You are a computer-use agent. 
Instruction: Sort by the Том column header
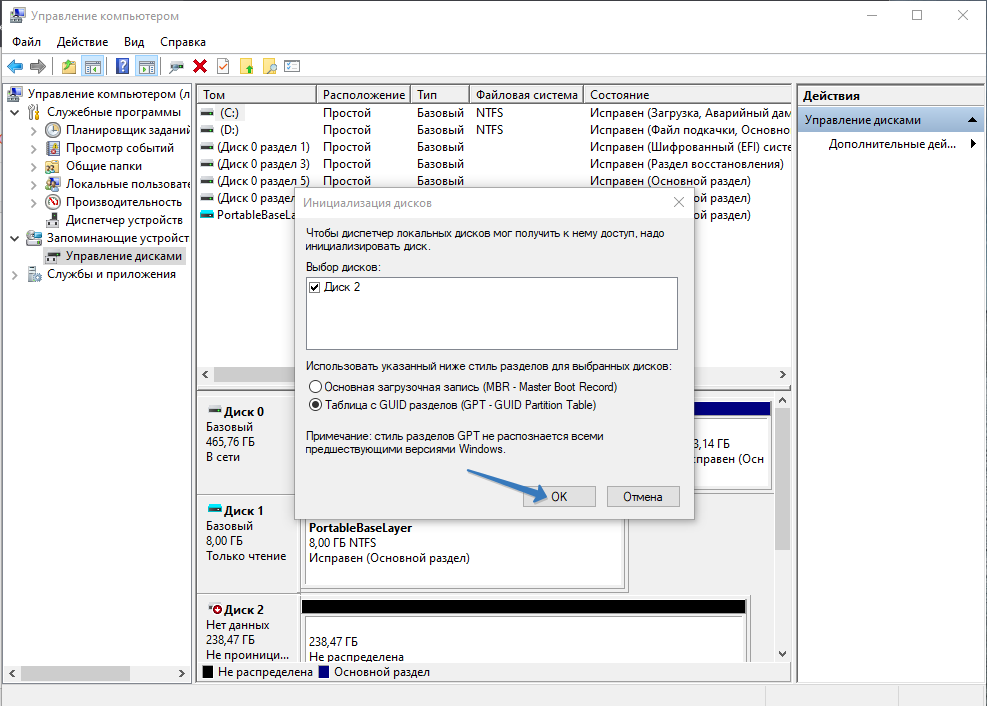click(x=256, y=94)
